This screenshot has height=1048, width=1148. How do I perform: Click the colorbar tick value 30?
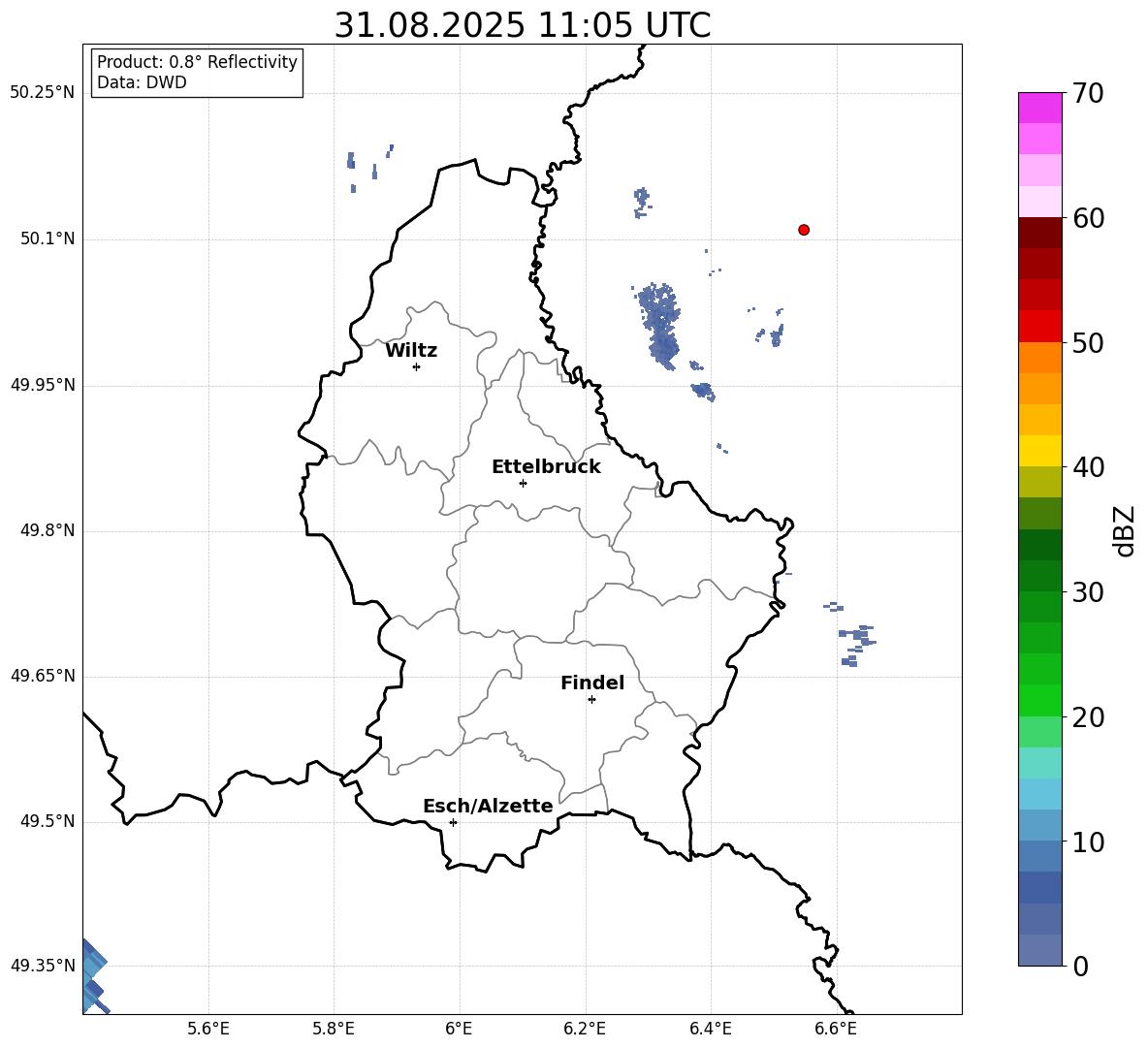click(x=1088, y=592)
